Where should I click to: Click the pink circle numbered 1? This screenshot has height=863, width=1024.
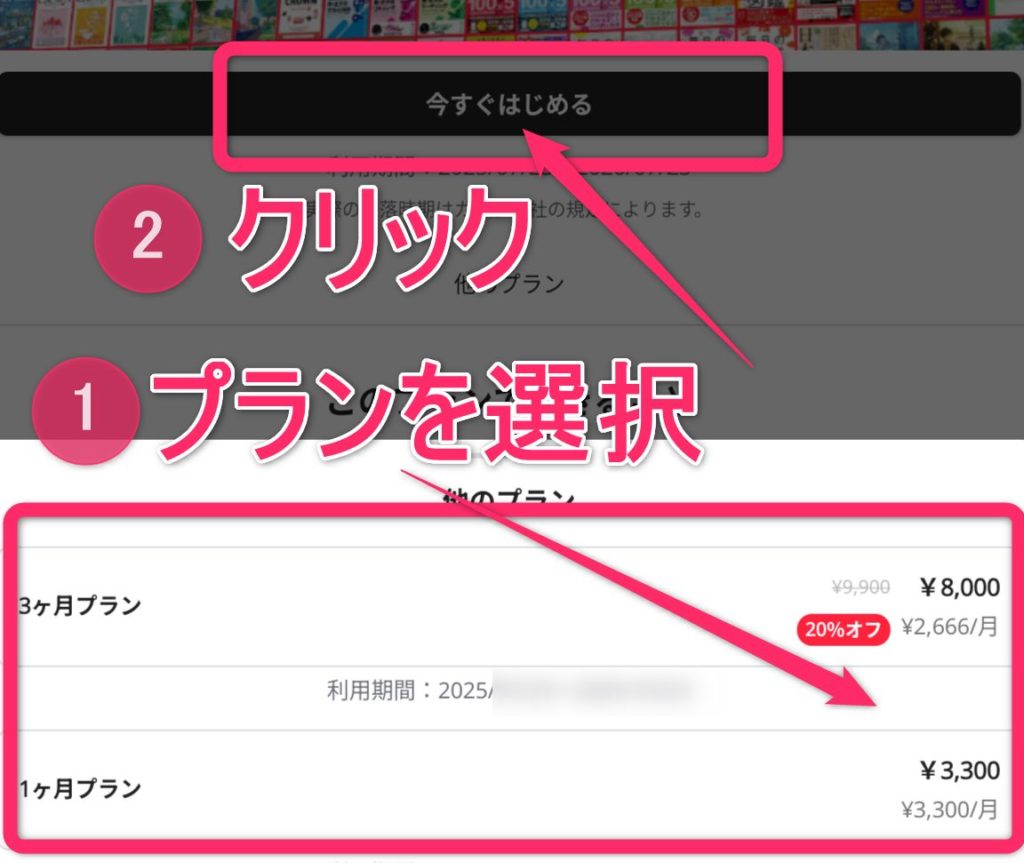86,410
